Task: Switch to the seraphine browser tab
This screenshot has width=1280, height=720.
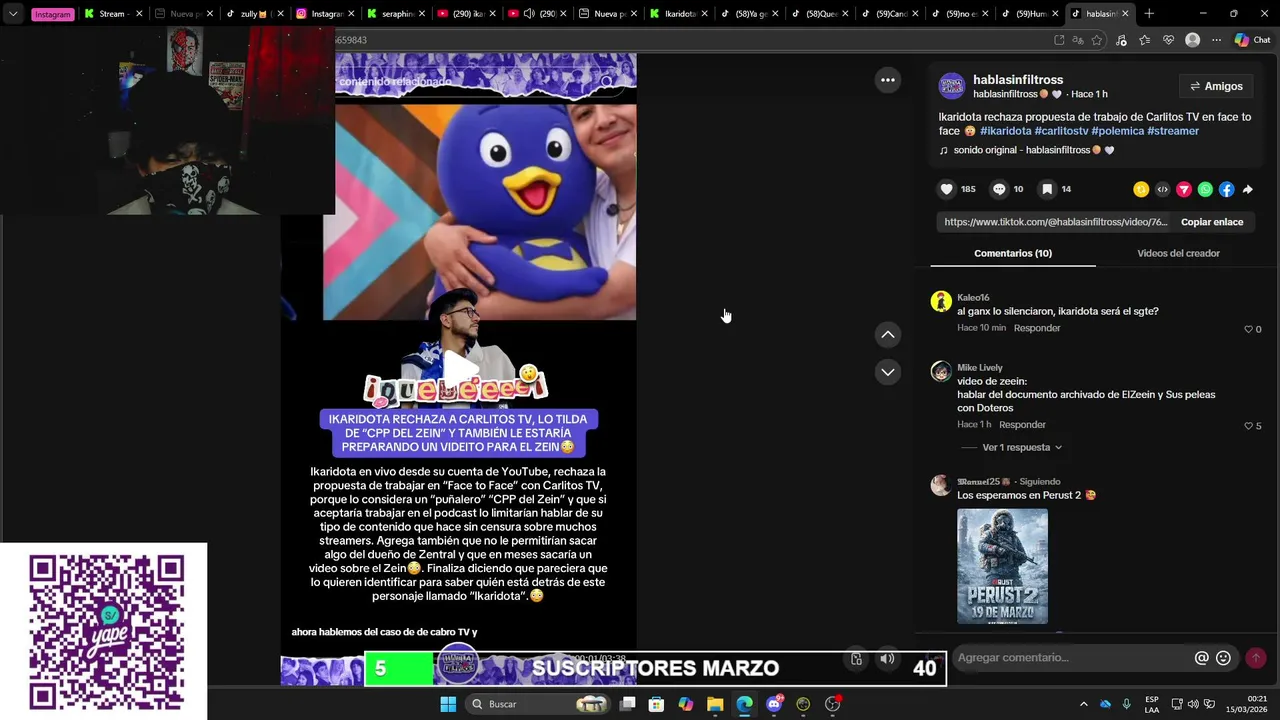Action: (396, 14)
